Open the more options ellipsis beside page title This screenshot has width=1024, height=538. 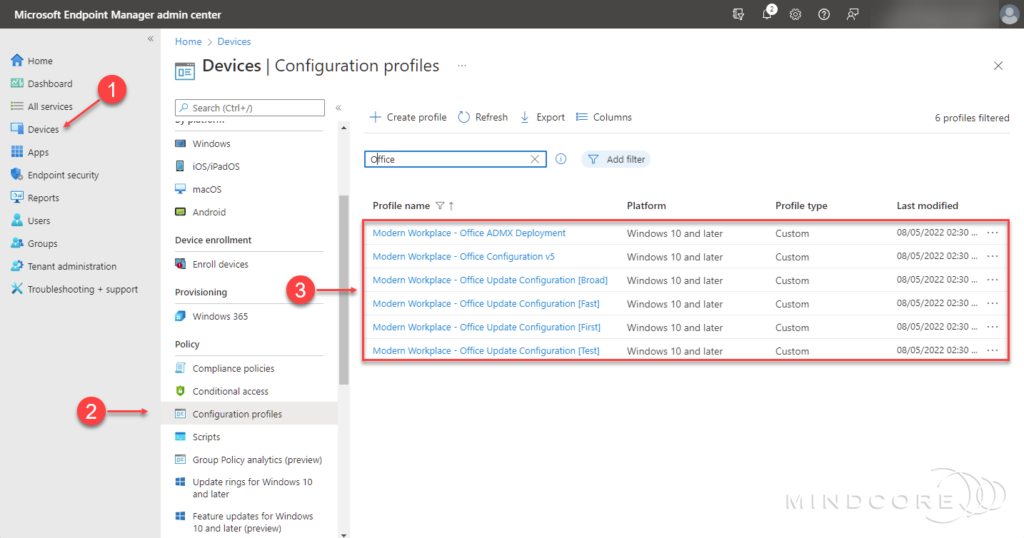[x=462, y=65]
